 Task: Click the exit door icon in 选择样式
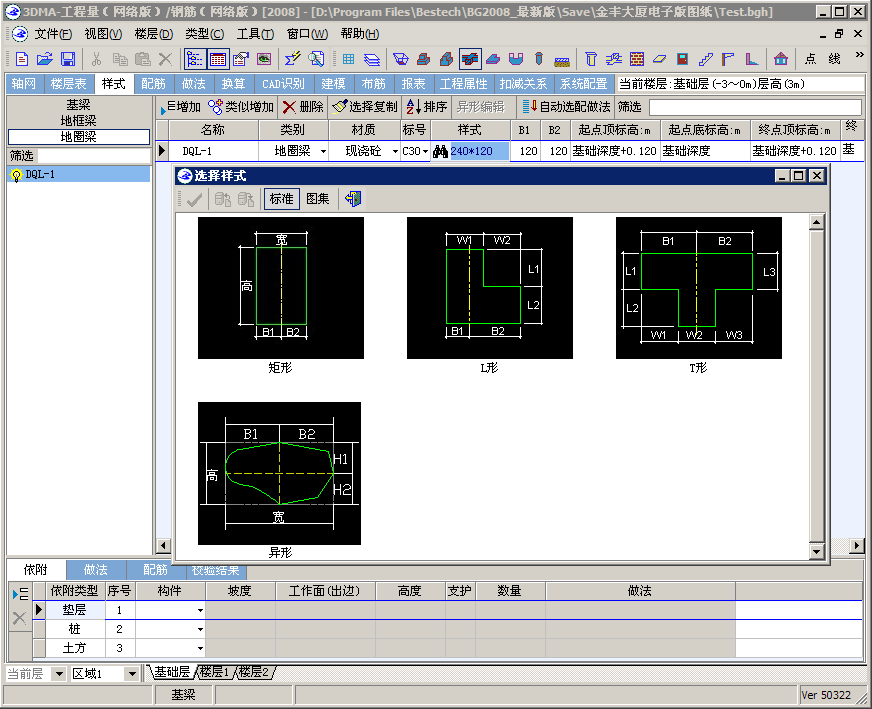click(x=353, y=199)
